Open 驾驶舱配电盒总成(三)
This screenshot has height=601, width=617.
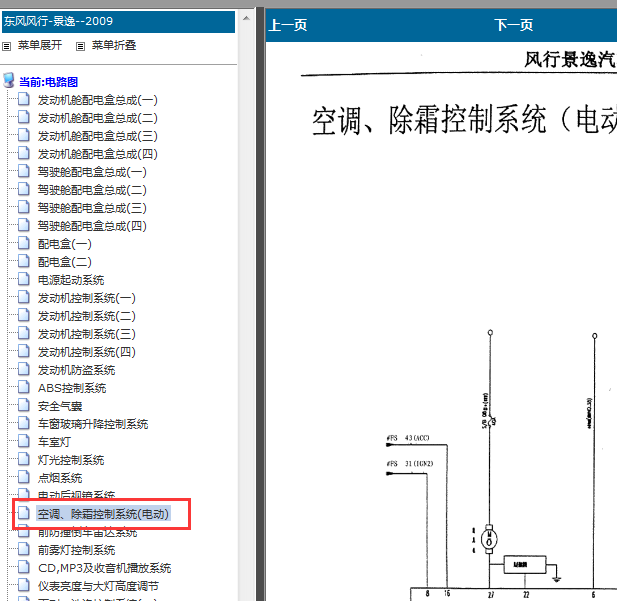coord(92,208)
